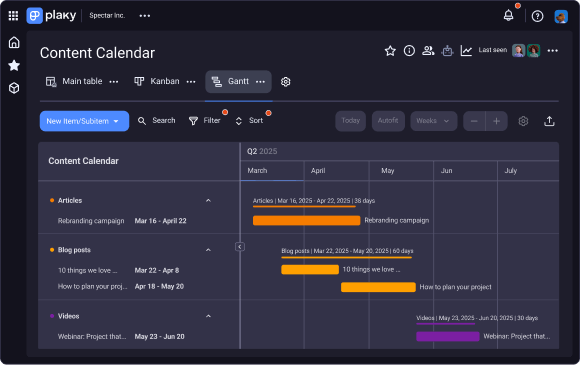Click May 23 - Jun 20 date
Screen dimensions: 580x365
coord(159,337)
